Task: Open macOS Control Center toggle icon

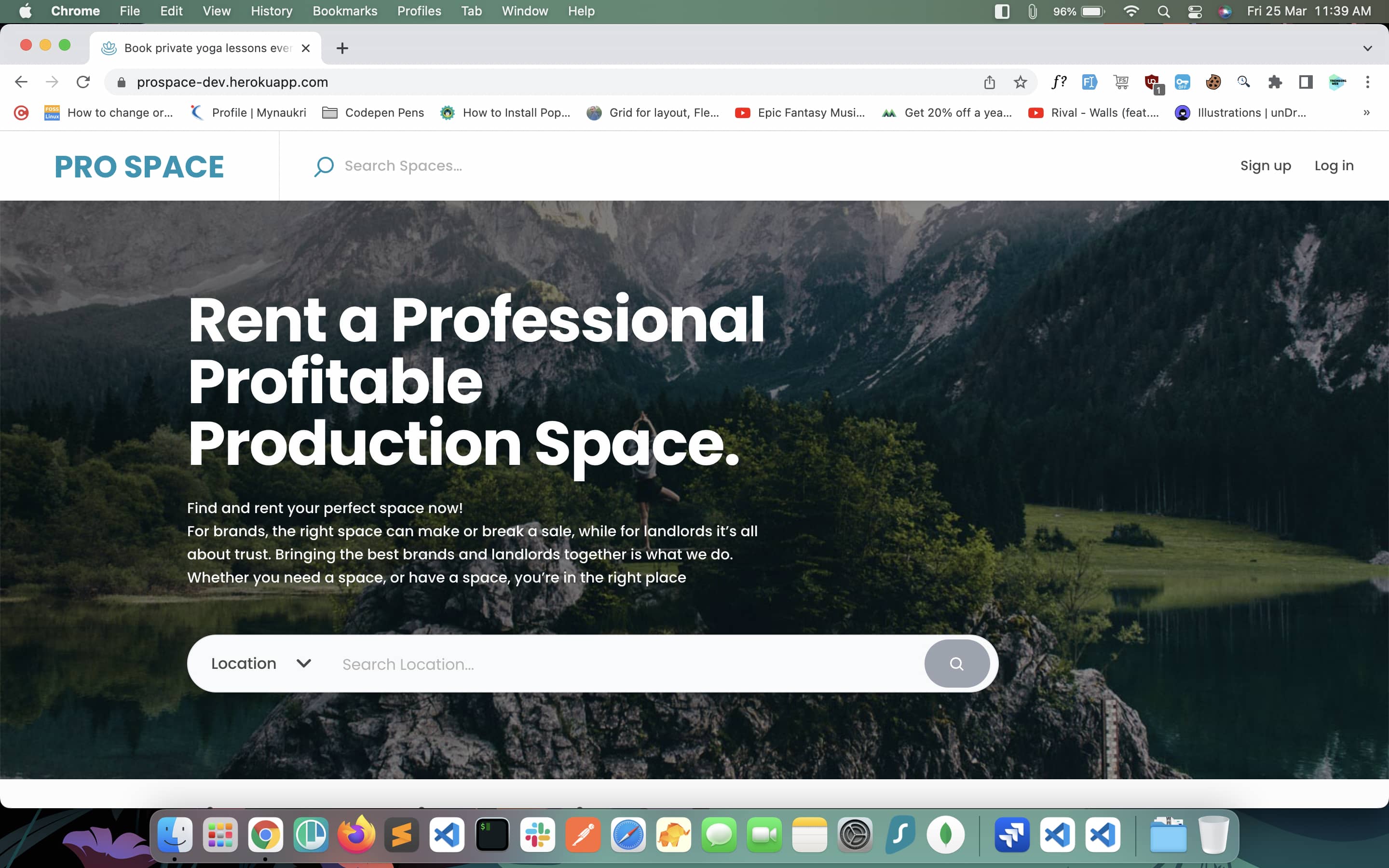Action: 1195,12
